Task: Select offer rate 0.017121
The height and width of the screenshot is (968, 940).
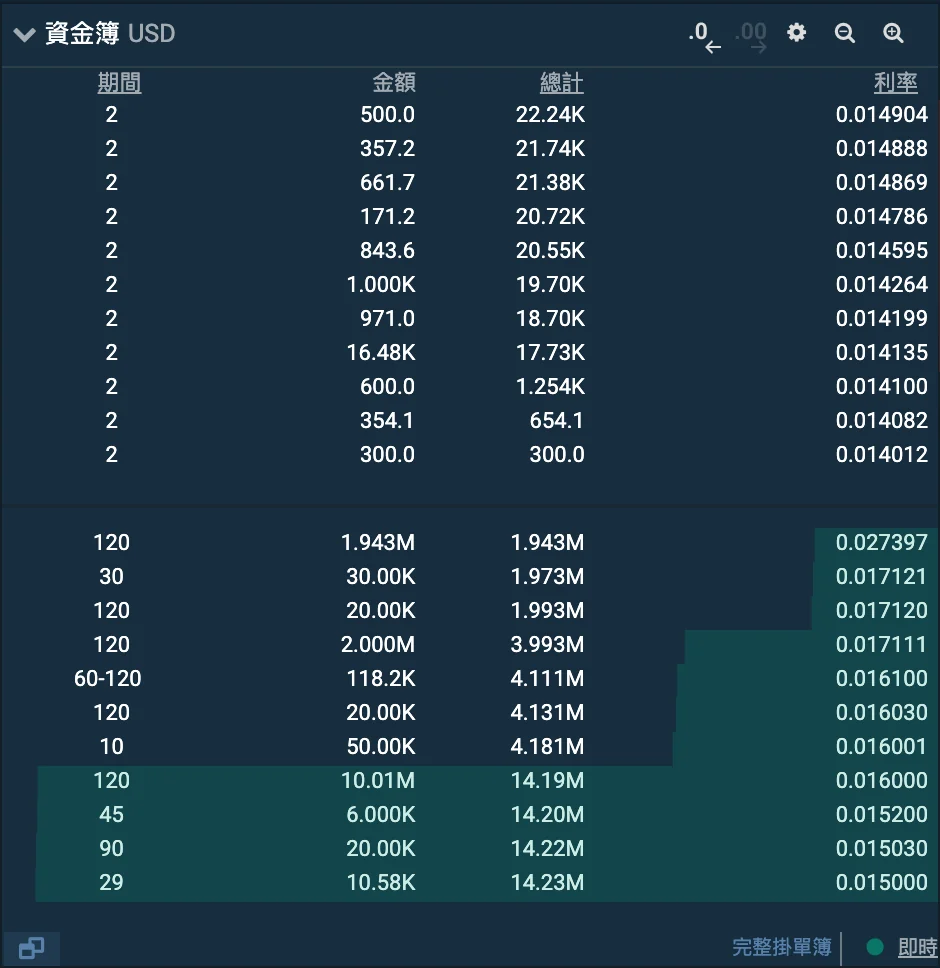Action: [881, 576]
